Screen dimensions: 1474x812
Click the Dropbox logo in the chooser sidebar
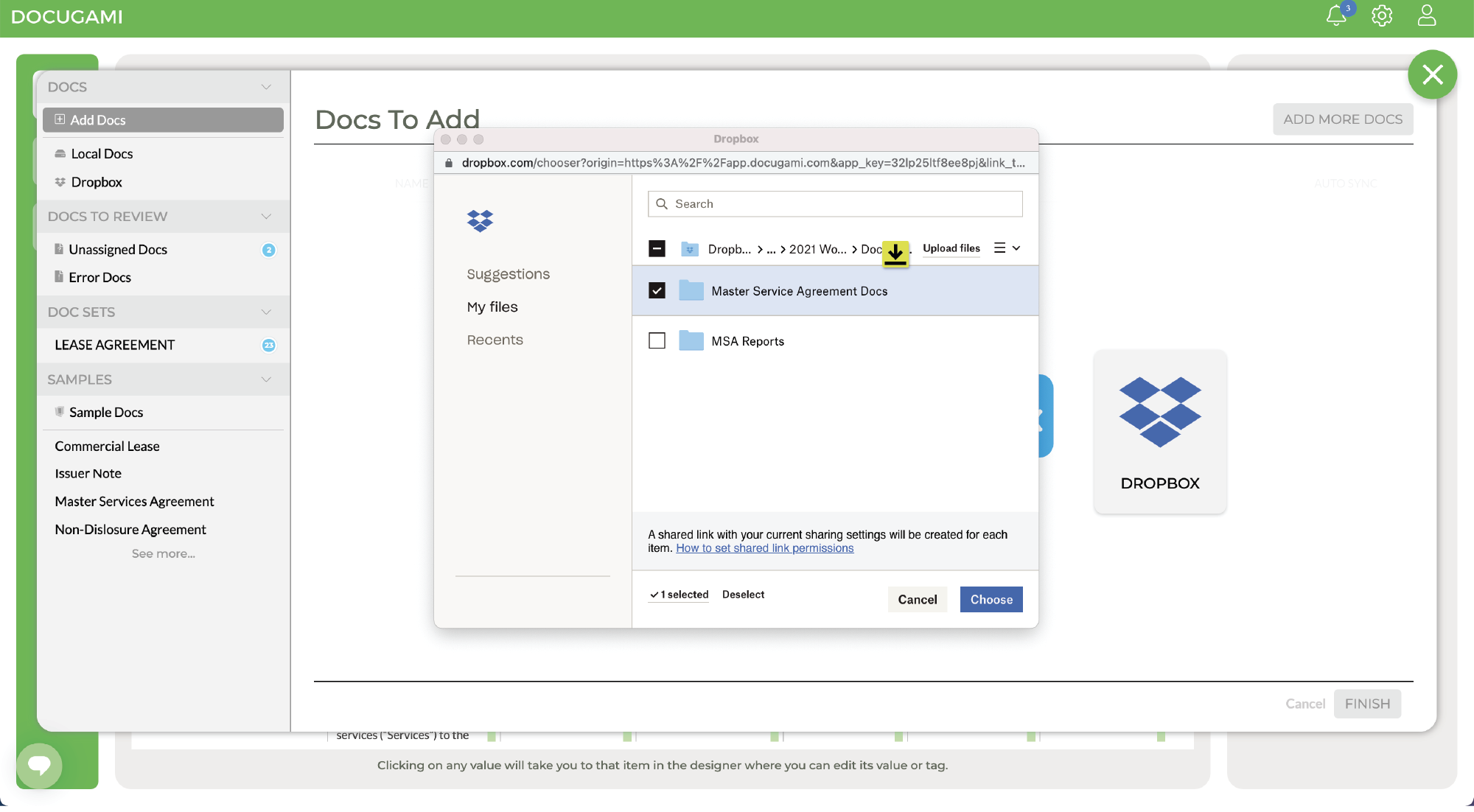[480, 220]
